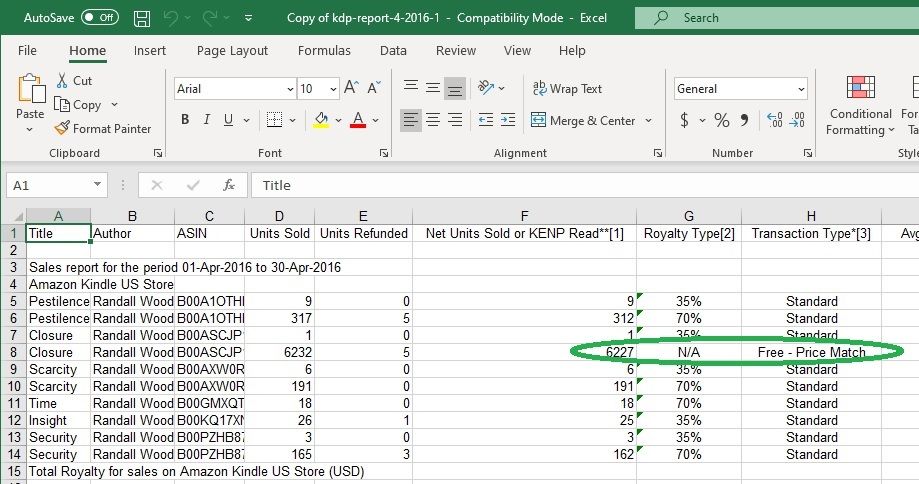The height and width of the screenshot is (484, 919).
Task: Click the Accounting dollar format icon
Action: [x=684, y=120]
